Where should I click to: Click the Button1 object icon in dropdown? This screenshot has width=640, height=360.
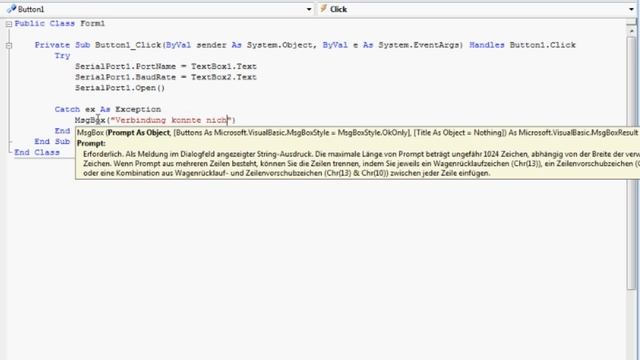11,9
